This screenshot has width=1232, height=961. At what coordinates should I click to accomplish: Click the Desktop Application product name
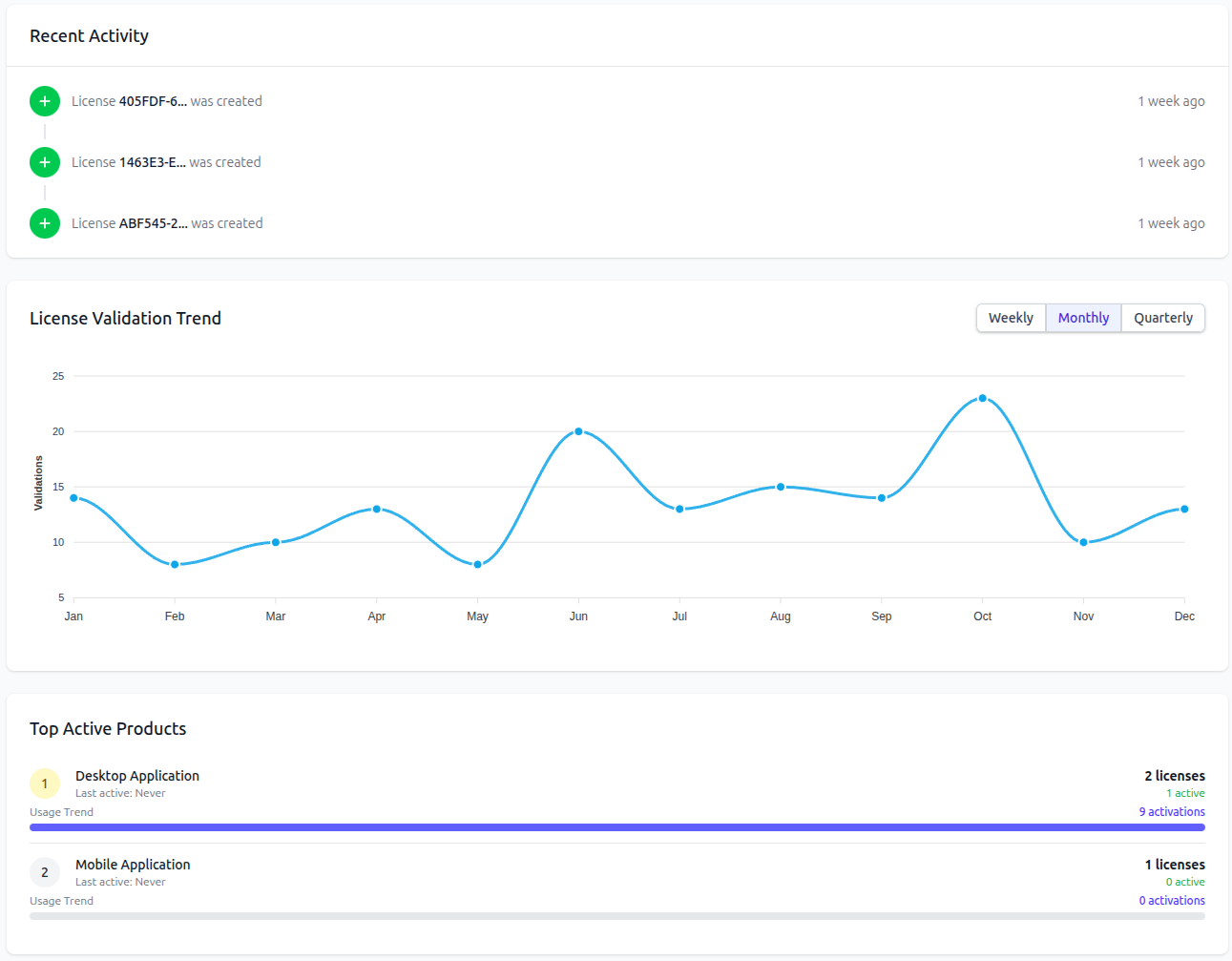tap(136, 775)
